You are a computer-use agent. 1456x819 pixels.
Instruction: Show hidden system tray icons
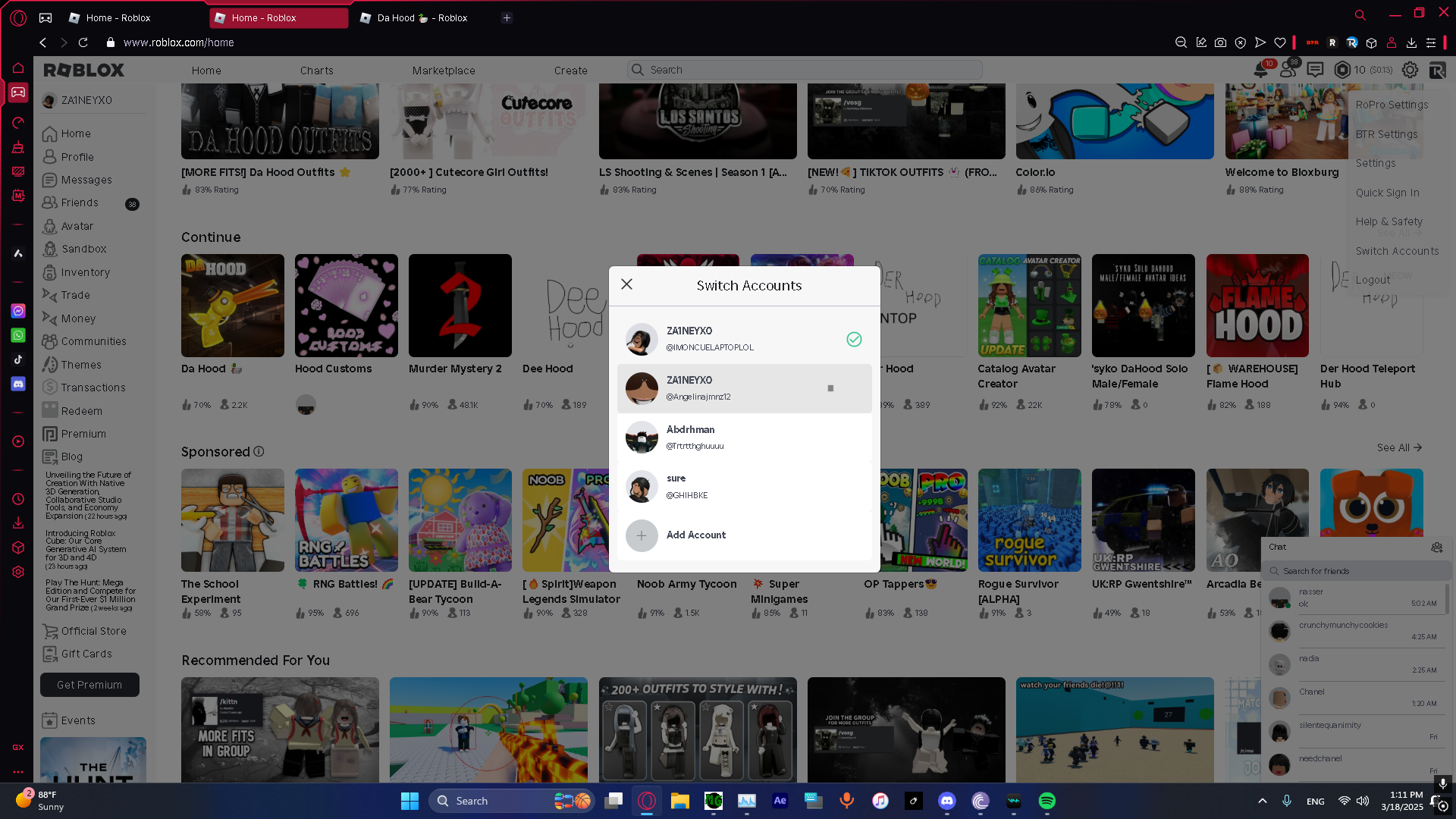(x=1262, y=801)
